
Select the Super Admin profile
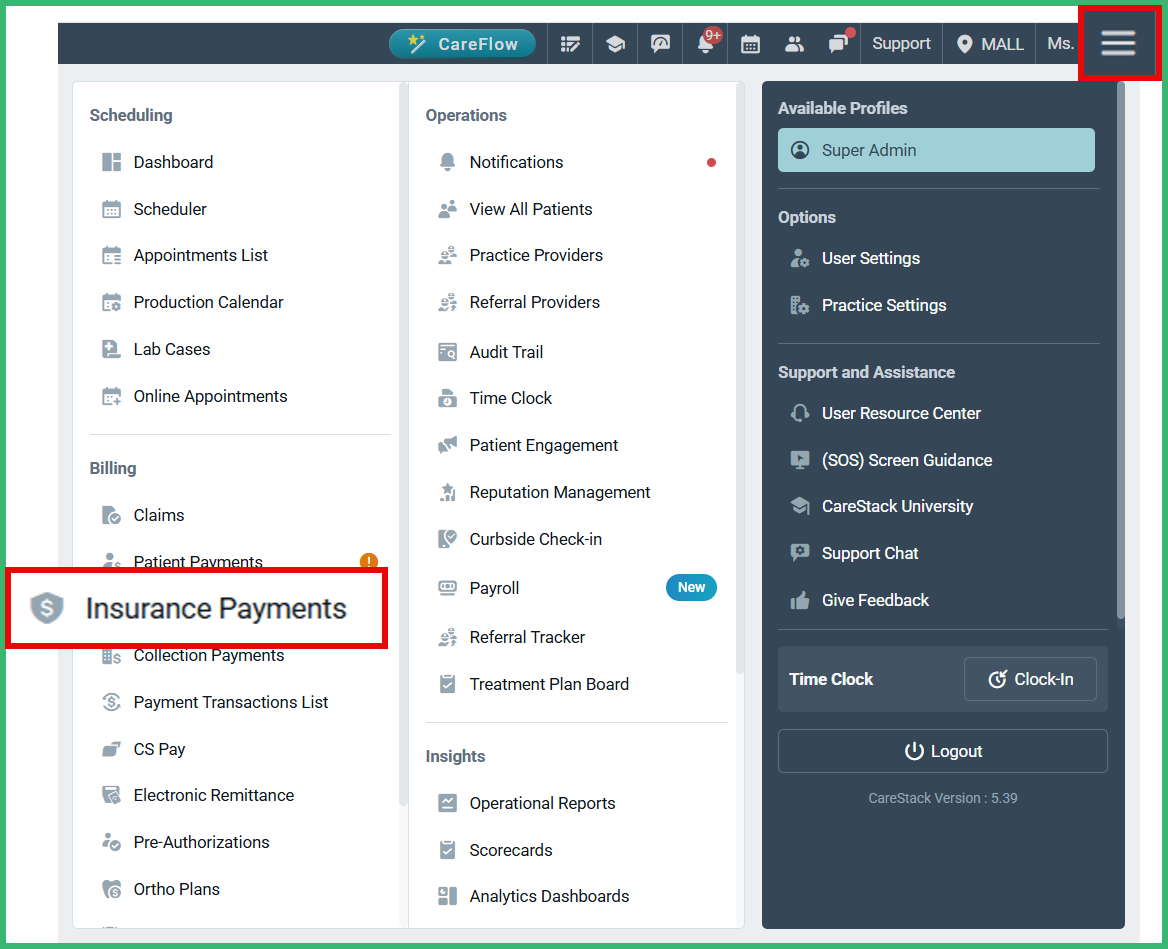coord(936,150)
